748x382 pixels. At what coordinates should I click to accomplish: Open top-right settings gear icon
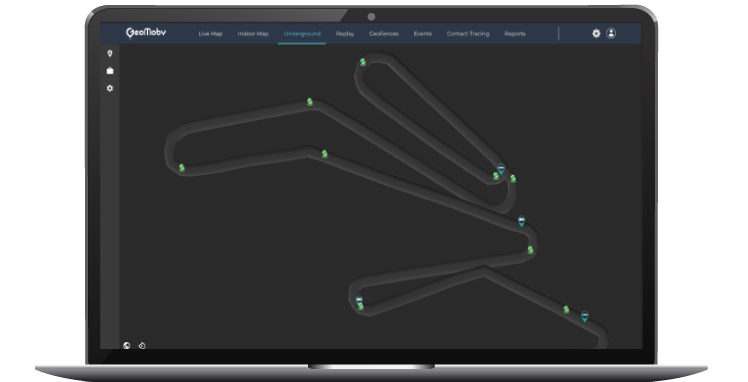click(x=596, y=33)
